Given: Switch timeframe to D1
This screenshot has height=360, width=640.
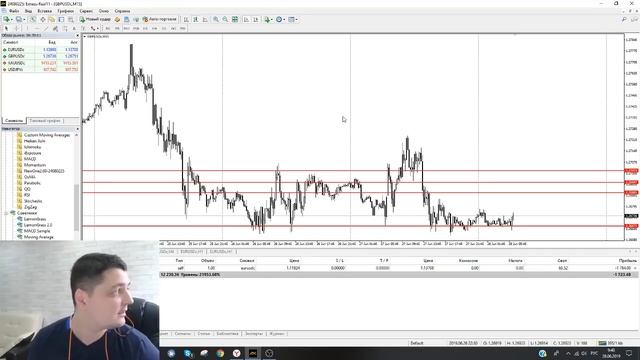Looking at the screenshot, I should (164, 29).
